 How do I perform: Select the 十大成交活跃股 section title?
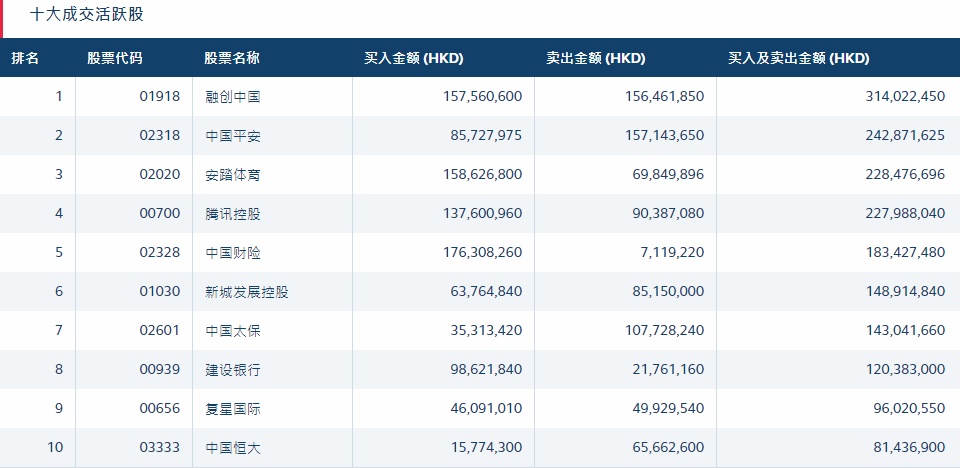pyautogui.click(x=85, y=16)
